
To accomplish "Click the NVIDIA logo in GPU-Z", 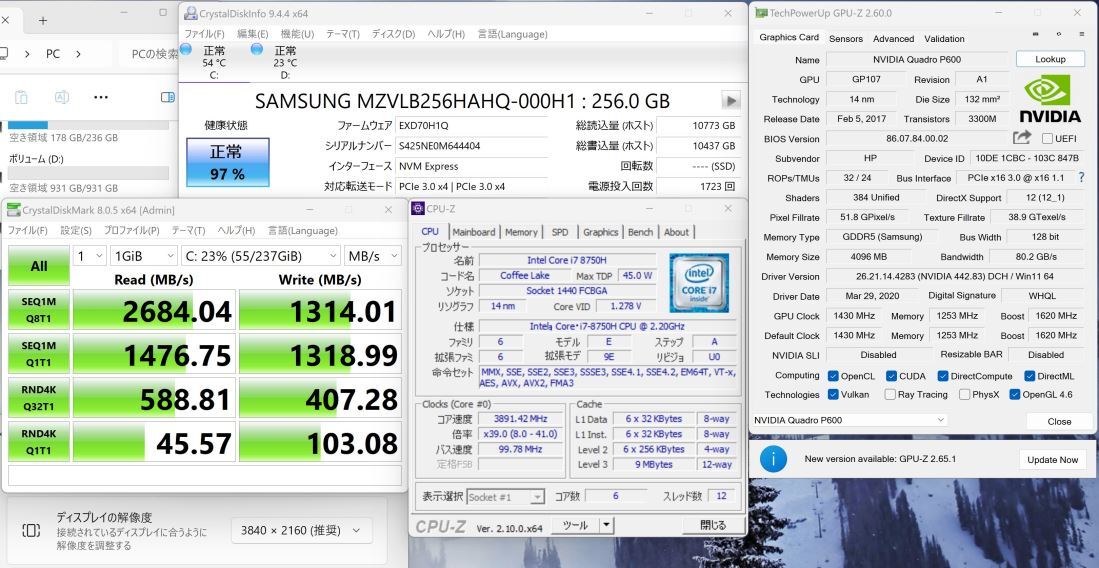I will [x=1050, y=99].
